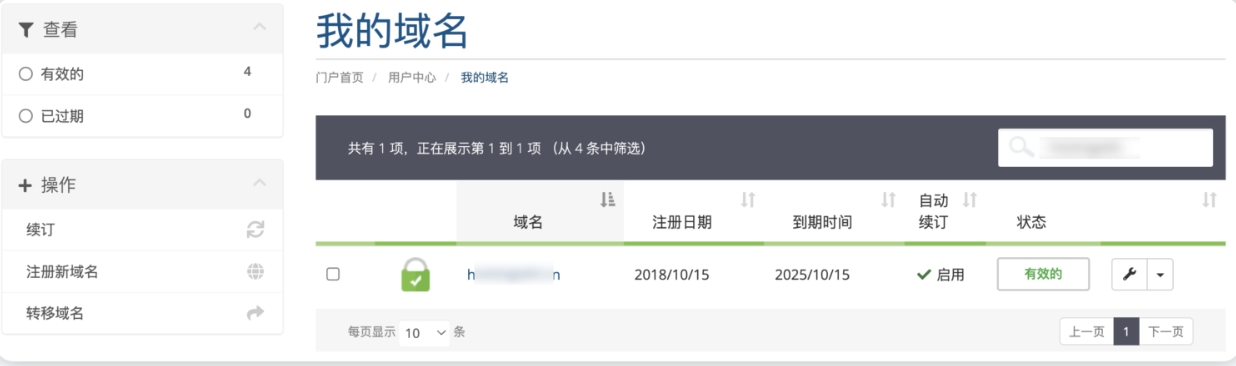Open the blurred domain name link

[513, 274]
